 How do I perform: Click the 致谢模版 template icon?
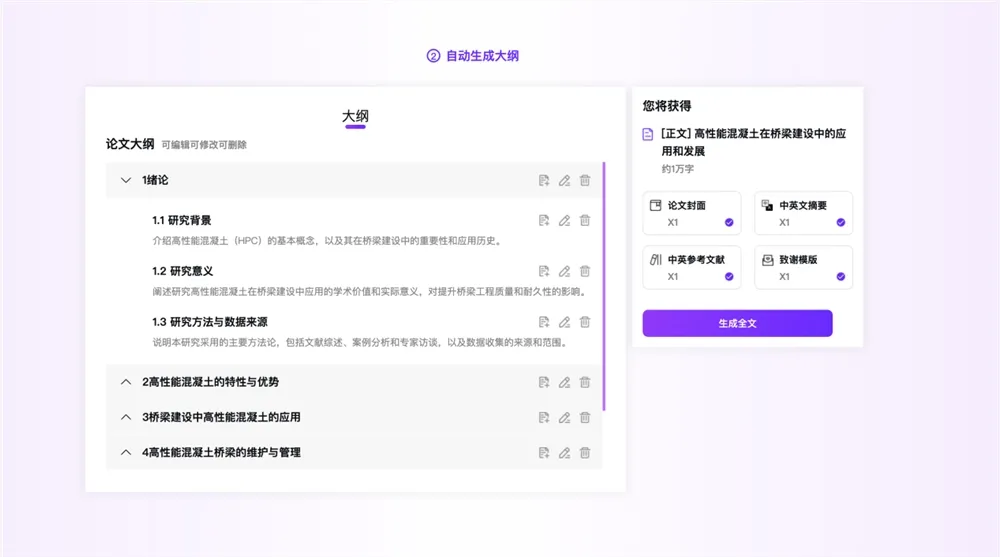767,260
